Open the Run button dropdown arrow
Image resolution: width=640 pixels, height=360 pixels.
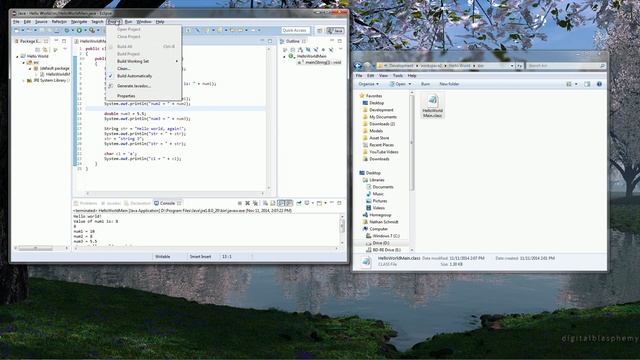(85, 30)
